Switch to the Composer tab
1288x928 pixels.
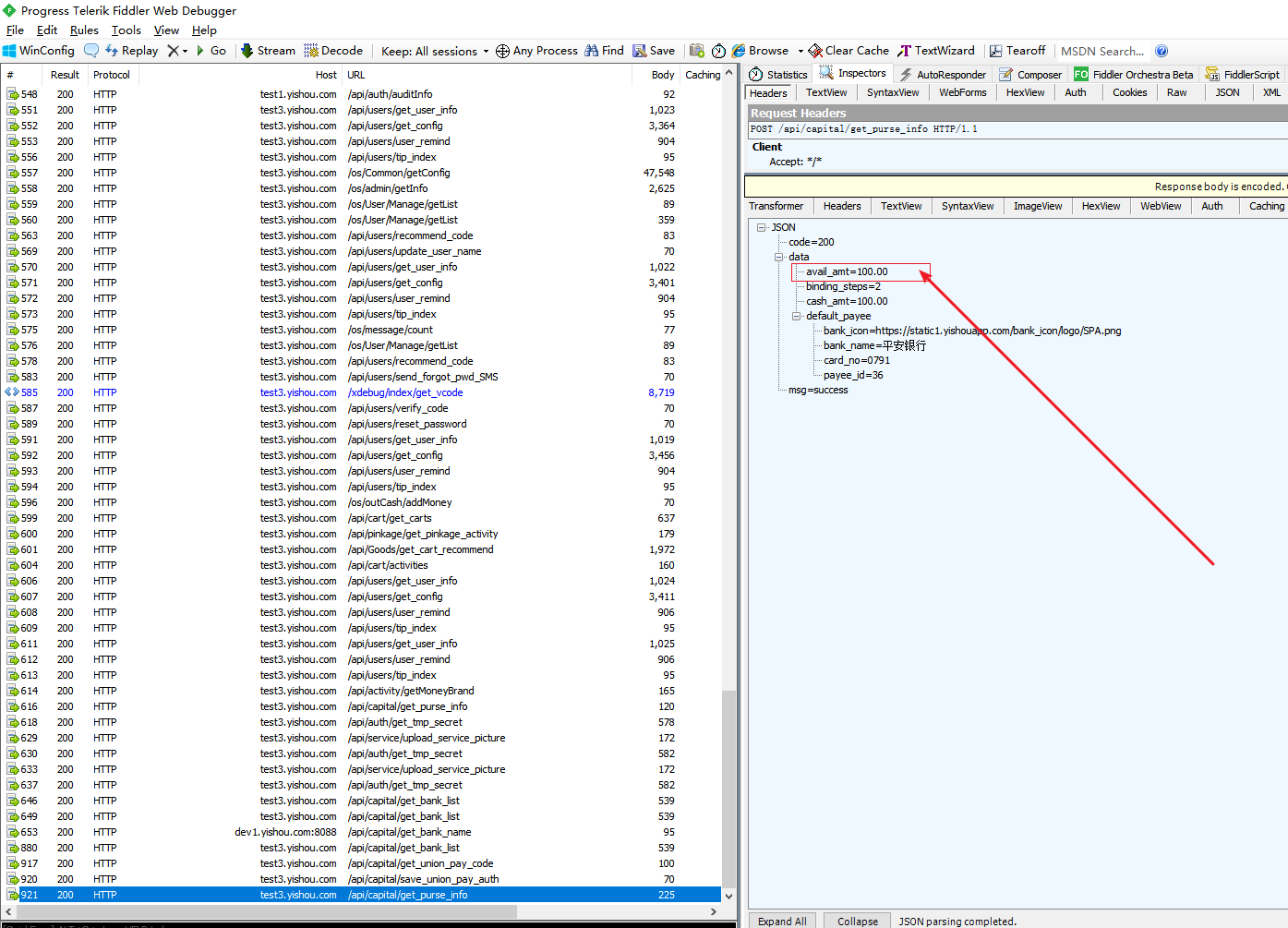pos(1031,74)
